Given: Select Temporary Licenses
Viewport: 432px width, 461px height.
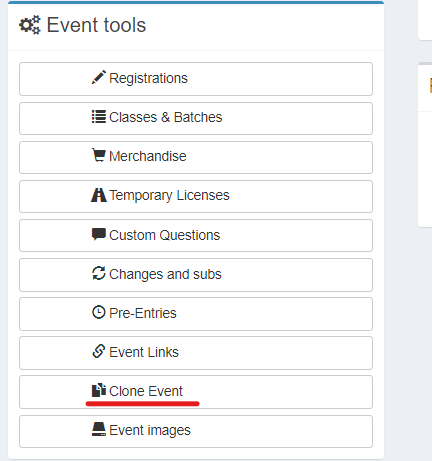Looking at the screenshot, I should click(x=196, y=197).
